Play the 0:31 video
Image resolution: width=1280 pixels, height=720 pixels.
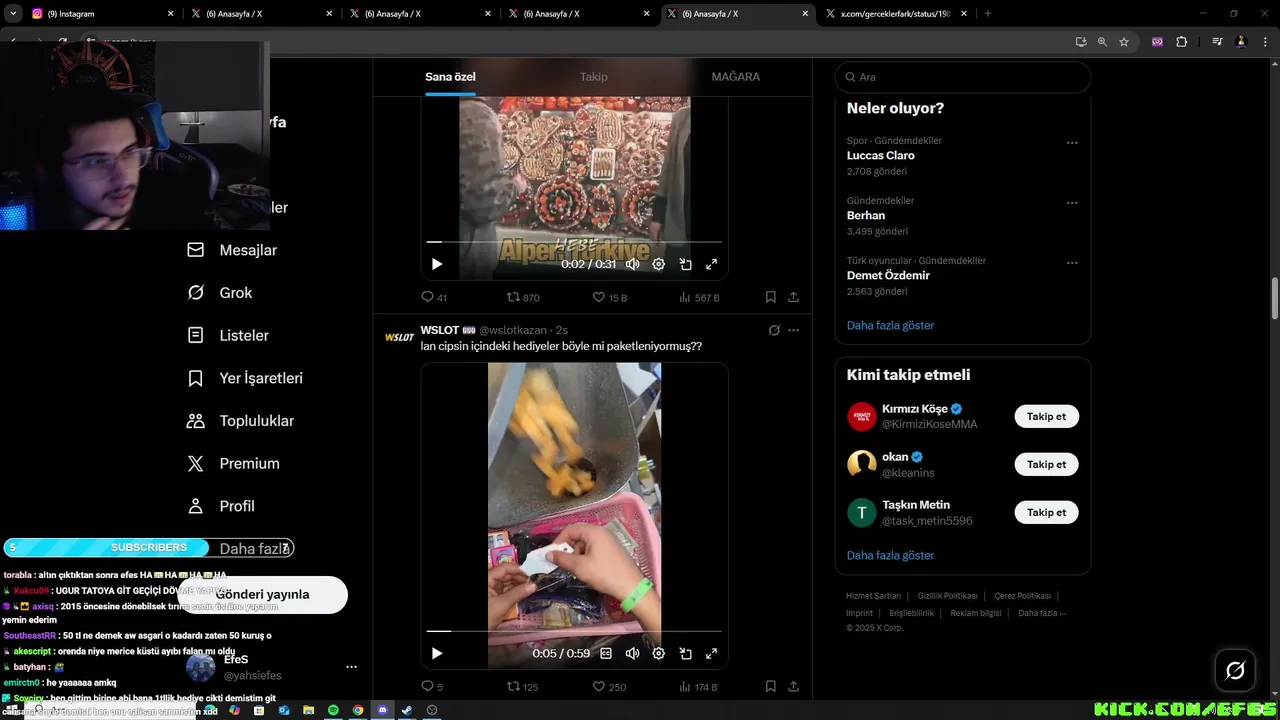[x=437, y=264]
